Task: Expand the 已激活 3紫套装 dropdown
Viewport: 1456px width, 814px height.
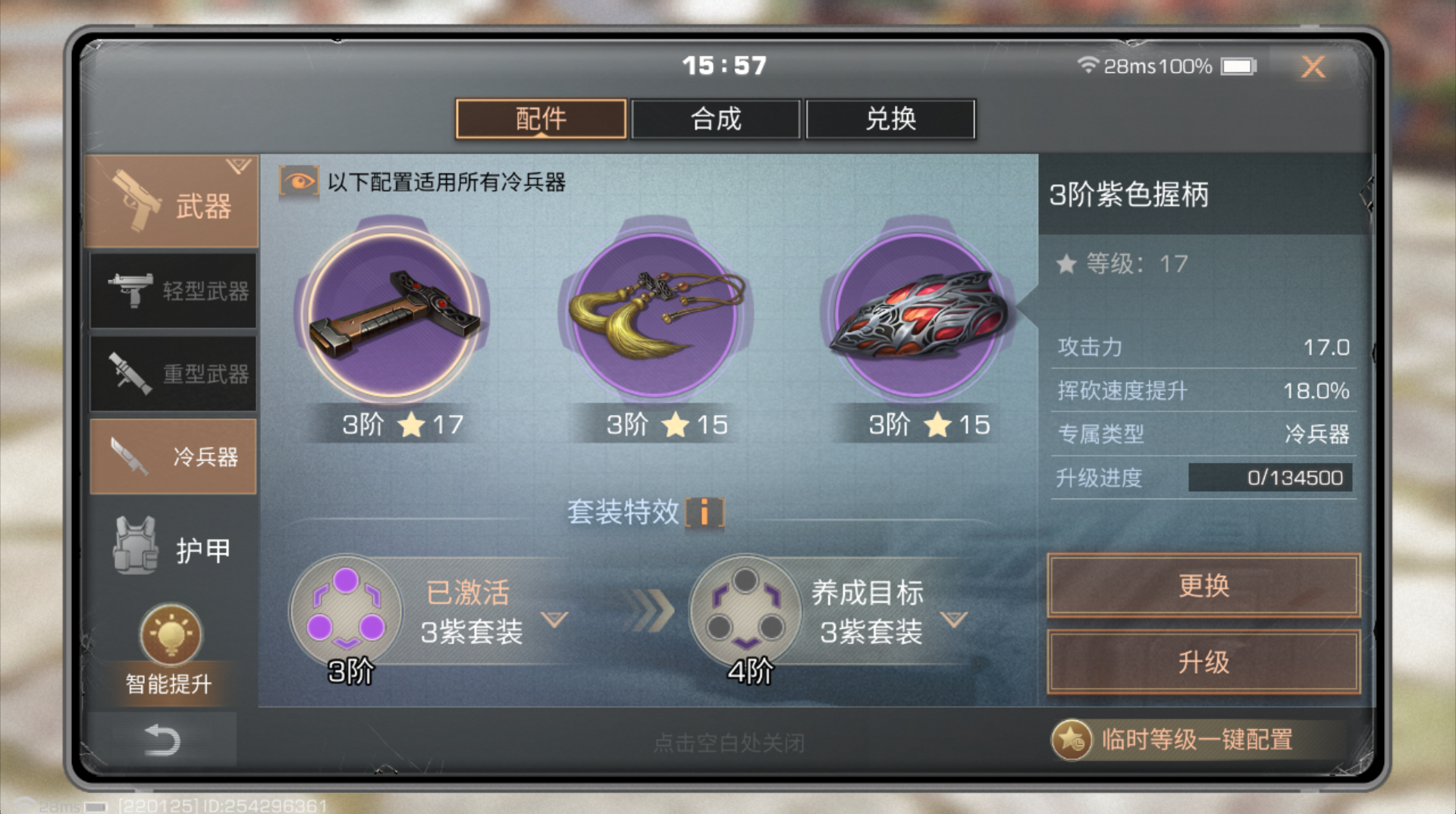Action: click(x=554, y=619)
